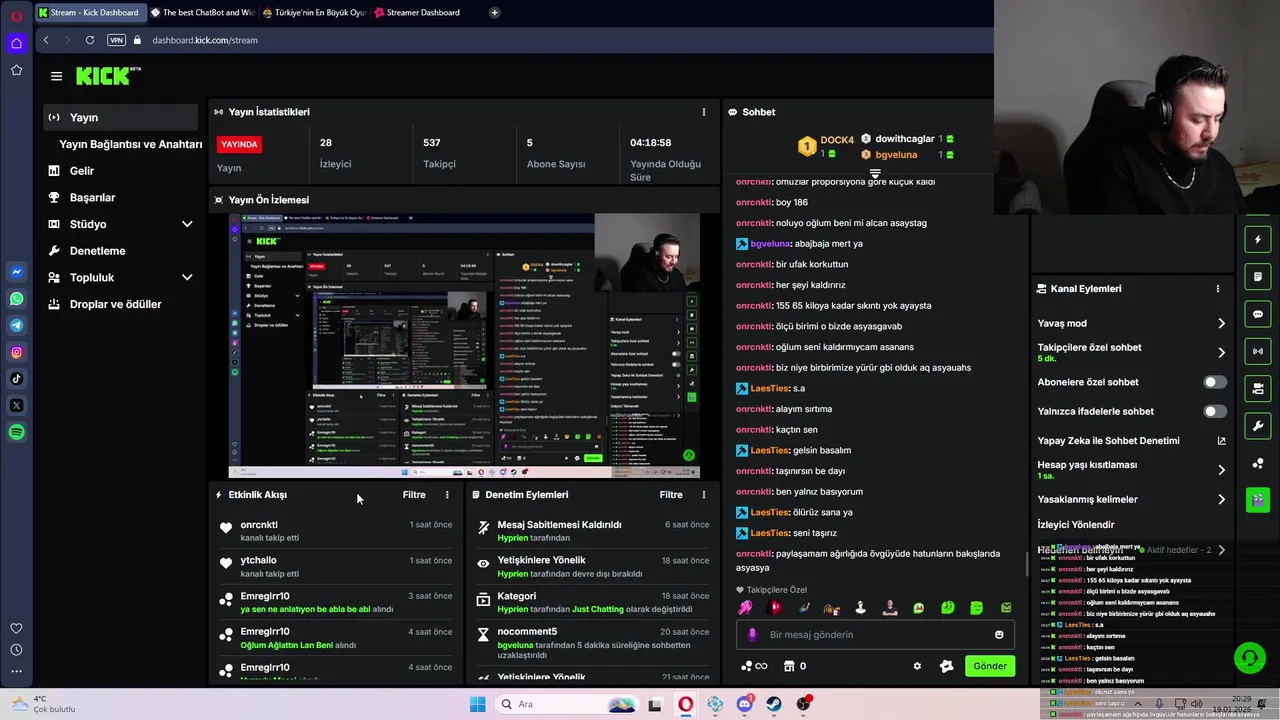Select Yayın in the sidebar
The image size is (1280, 720).
tap(121, 117)
